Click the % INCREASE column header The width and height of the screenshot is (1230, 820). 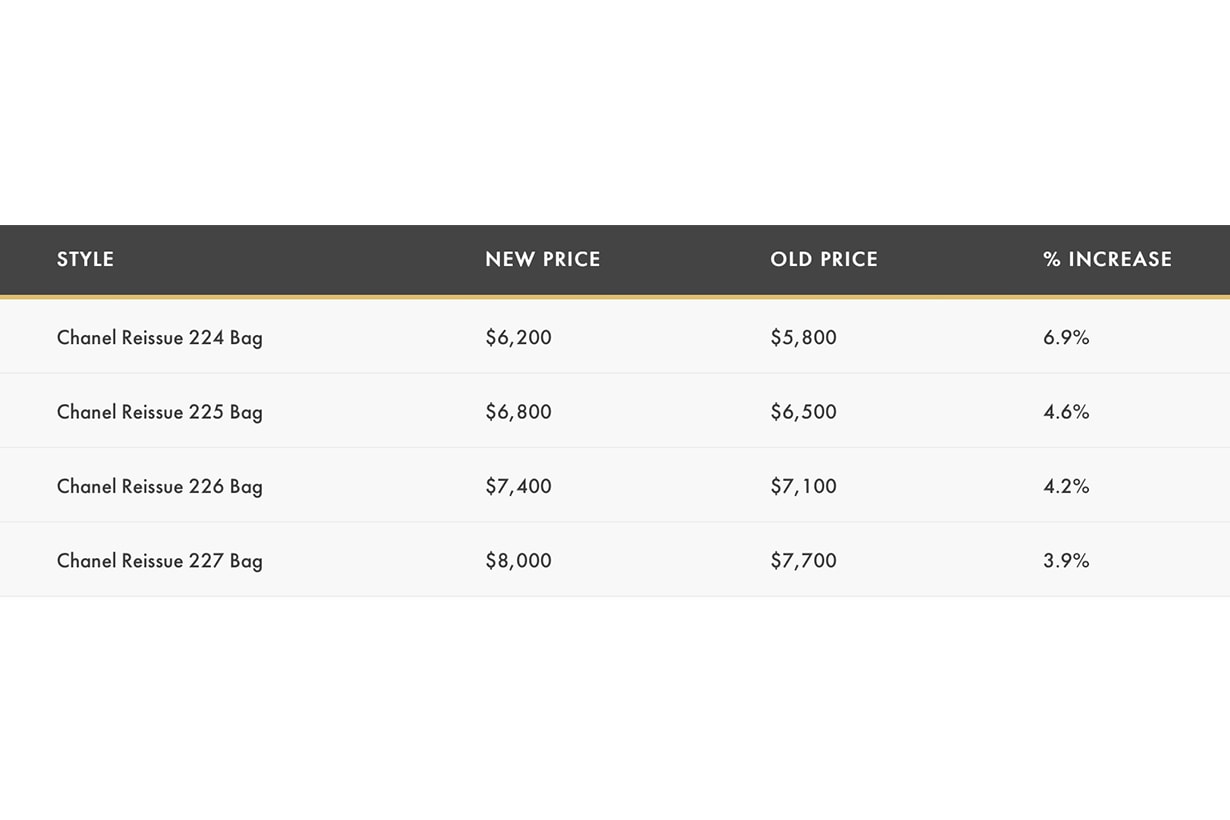[1107, 259]
